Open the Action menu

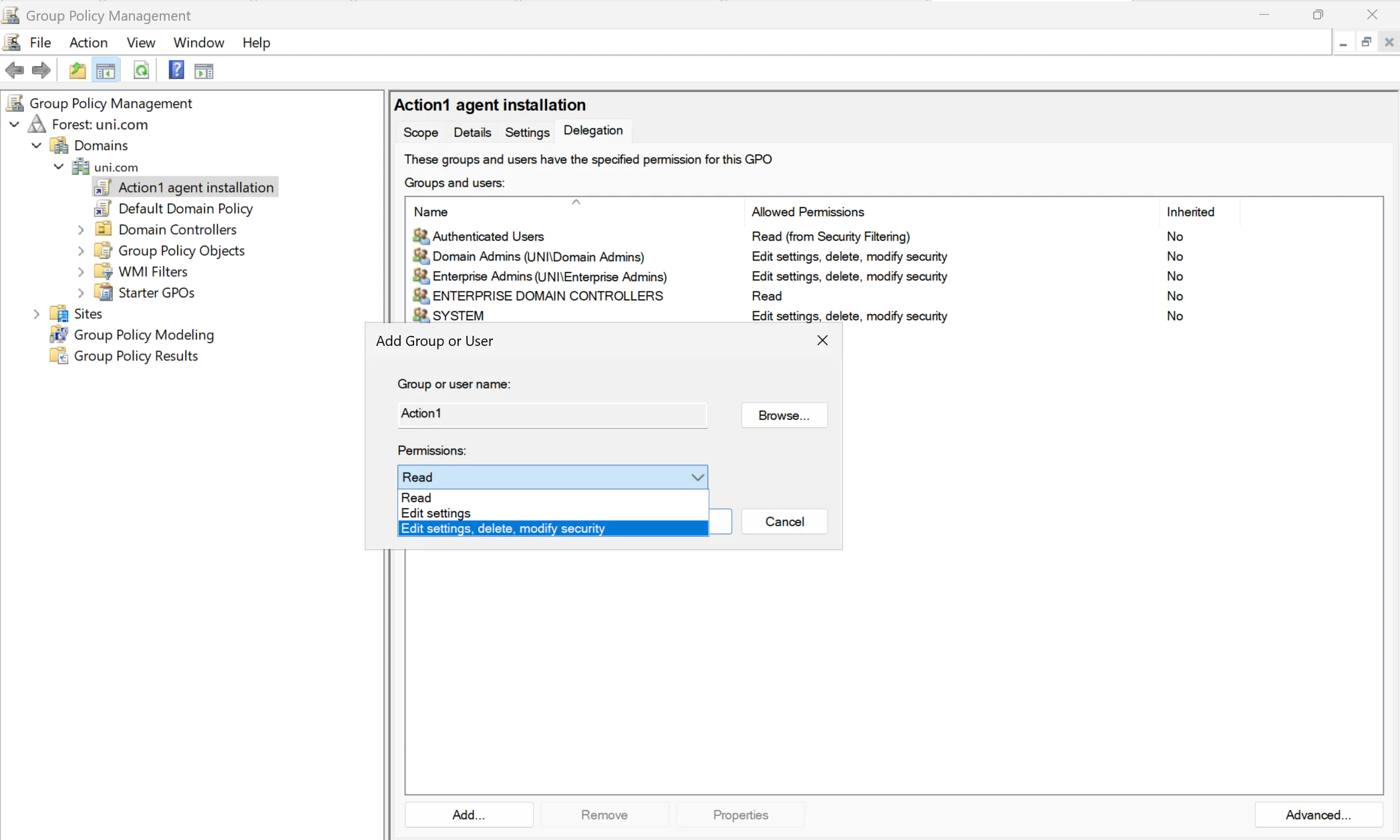point(88,42)
